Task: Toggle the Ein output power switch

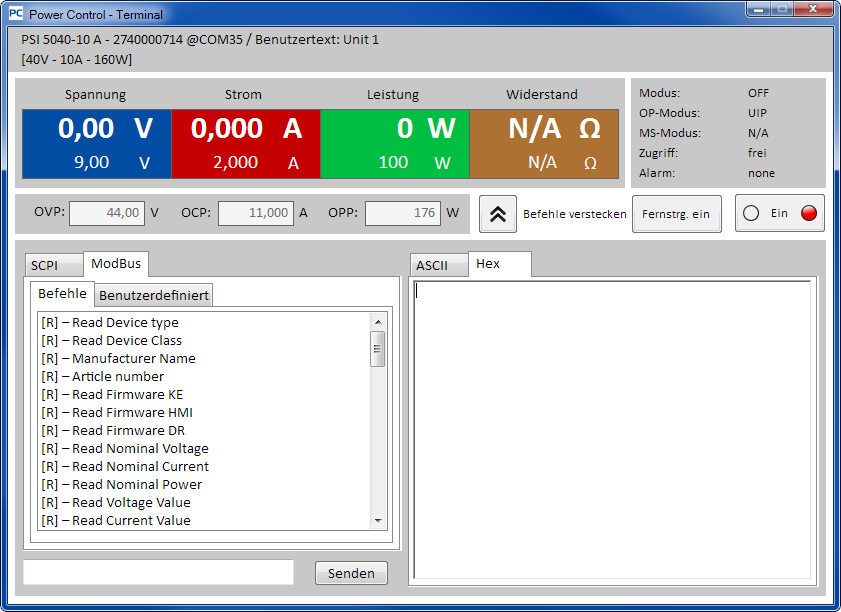Action: 779,213
